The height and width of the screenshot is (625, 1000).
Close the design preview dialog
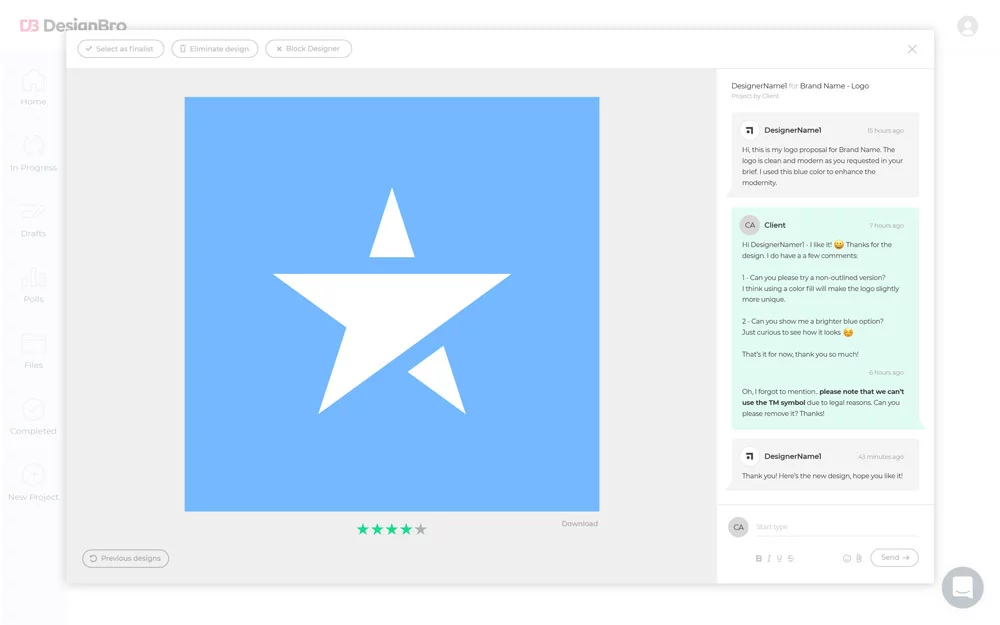pos(912,49)
